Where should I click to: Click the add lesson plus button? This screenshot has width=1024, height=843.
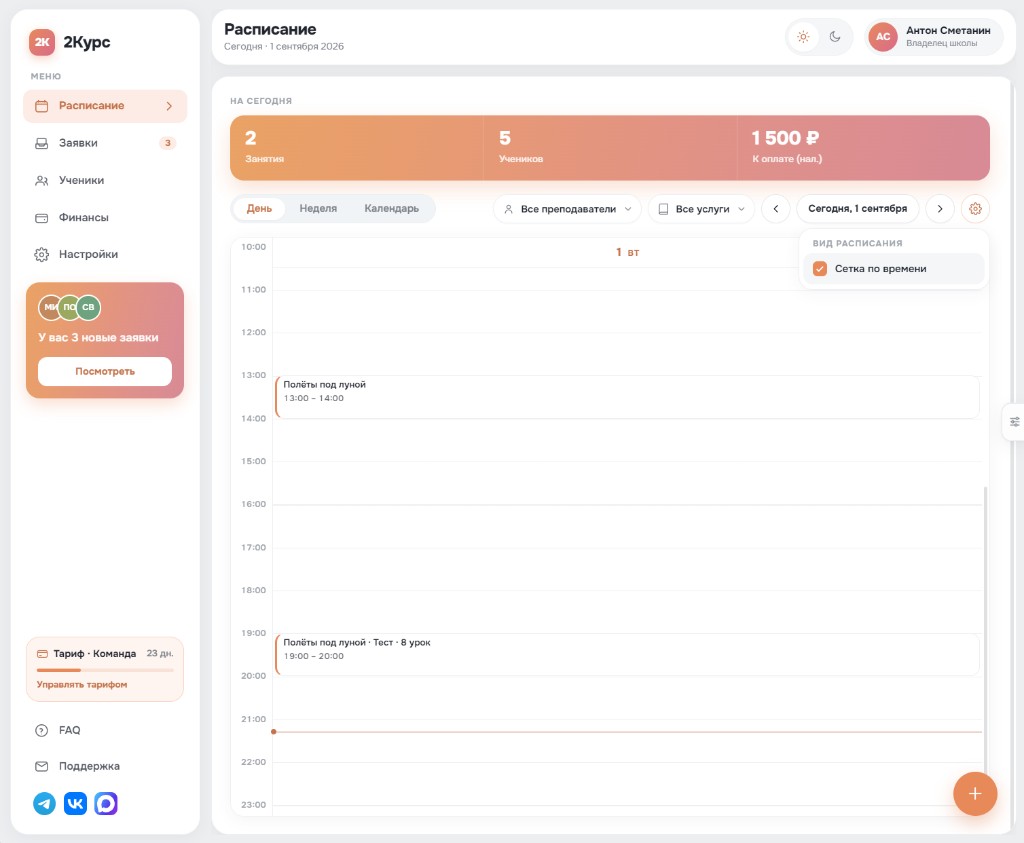975,794
